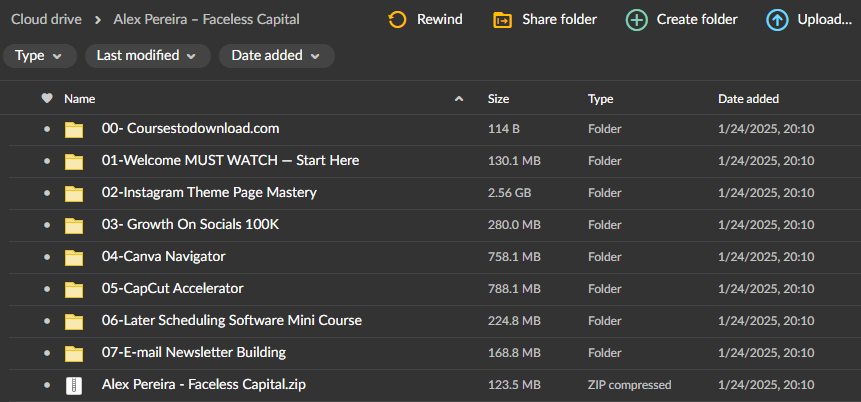Select 03- Growth On Socials 100K name
The image size is (861, 402).
pos(191,225)
